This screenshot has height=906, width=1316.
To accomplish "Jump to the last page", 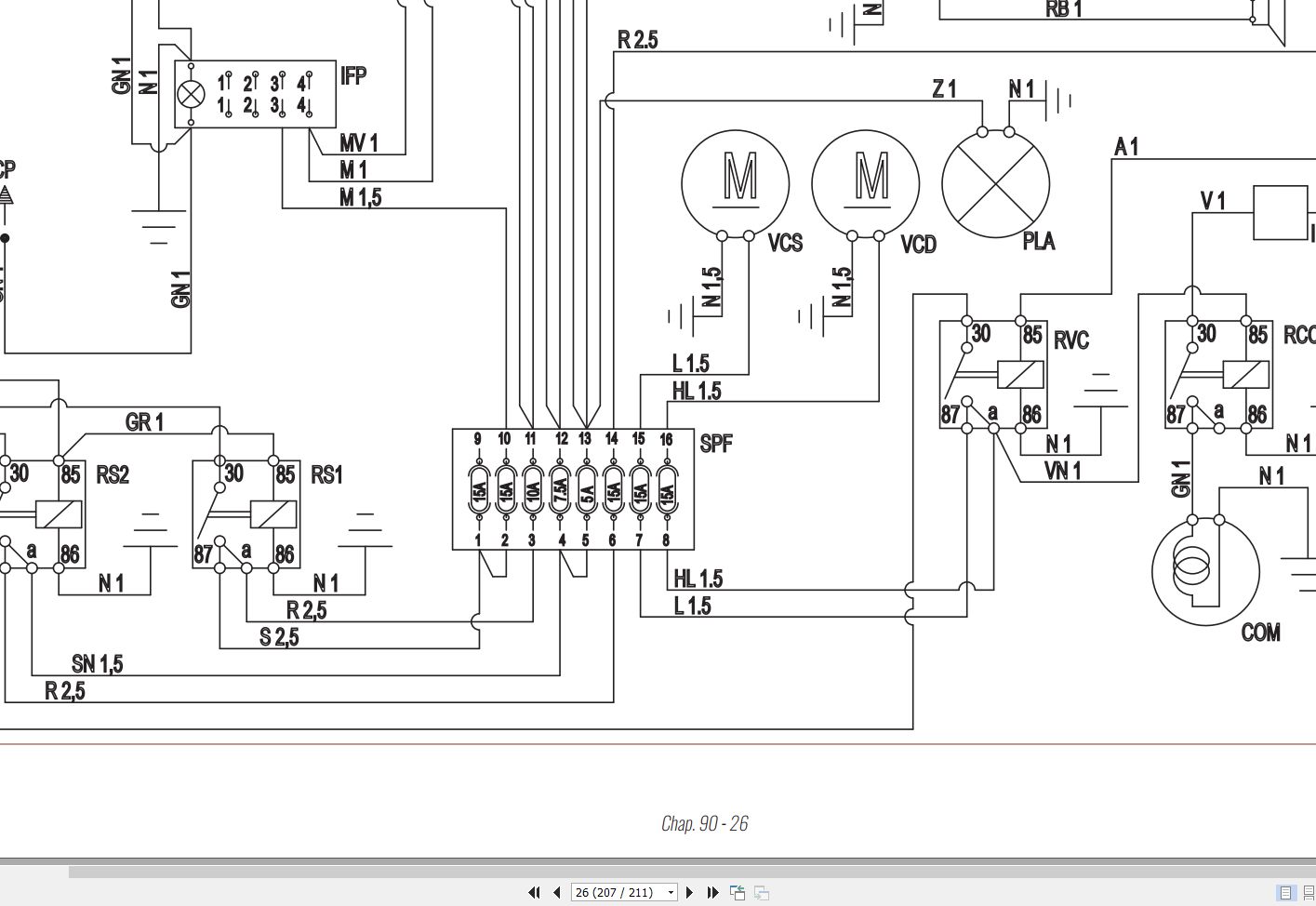I will coord(712,892).
